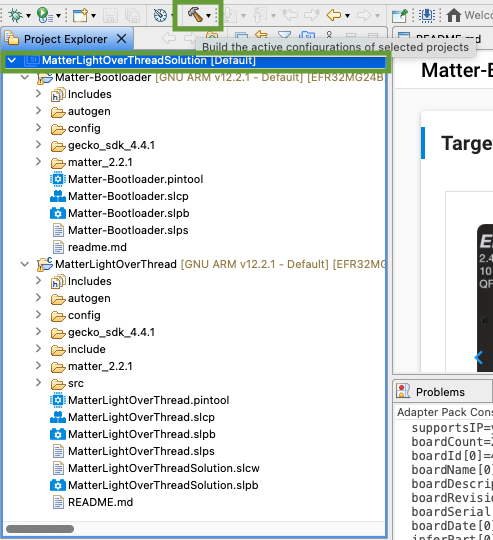The width and height of the screenshot is (493, 540).
Task: Click the yellow Back arrow toolbar icon
Action: point(334,15)
